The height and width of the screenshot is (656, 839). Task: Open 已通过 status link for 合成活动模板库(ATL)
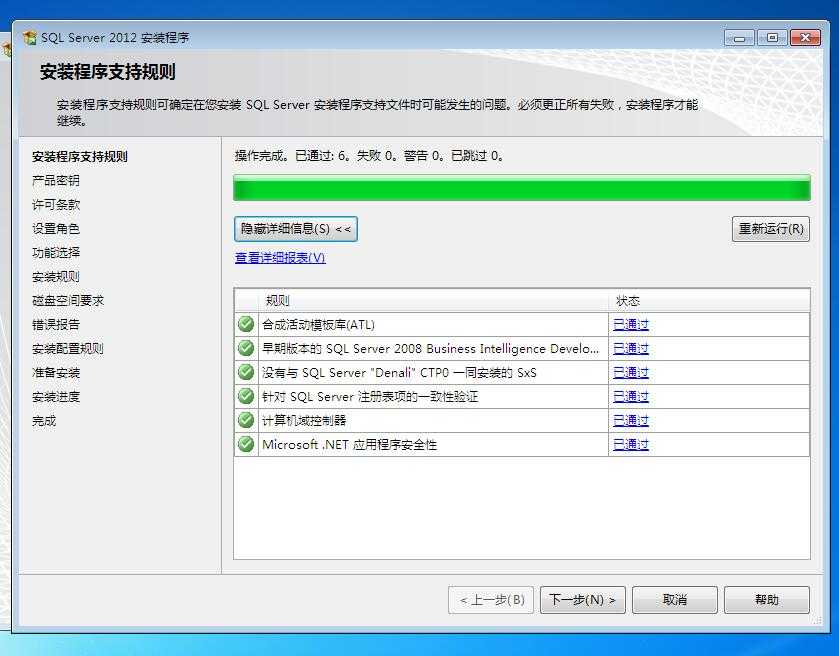tap(631, 325)
